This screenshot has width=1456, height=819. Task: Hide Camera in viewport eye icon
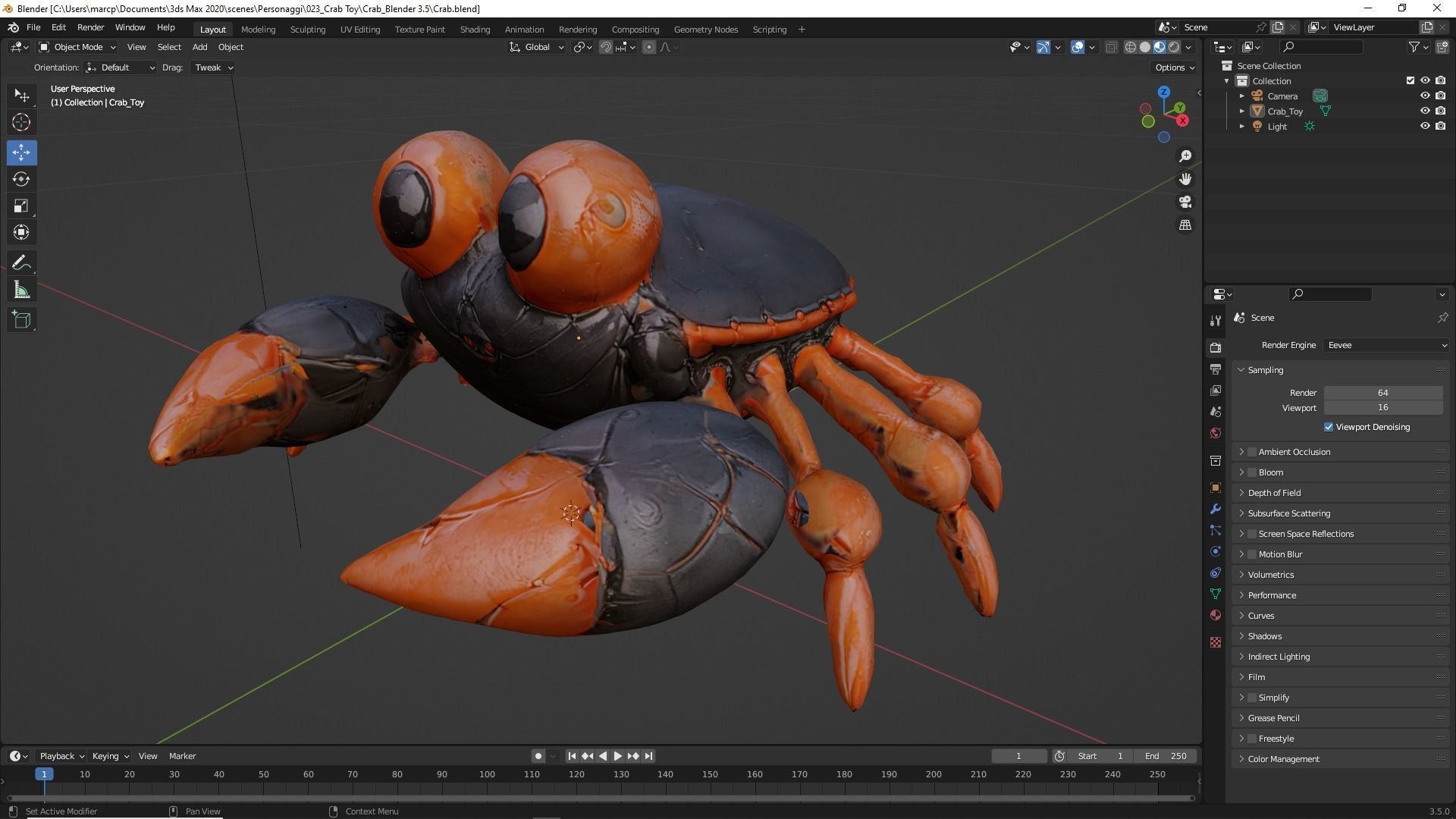1425,96
